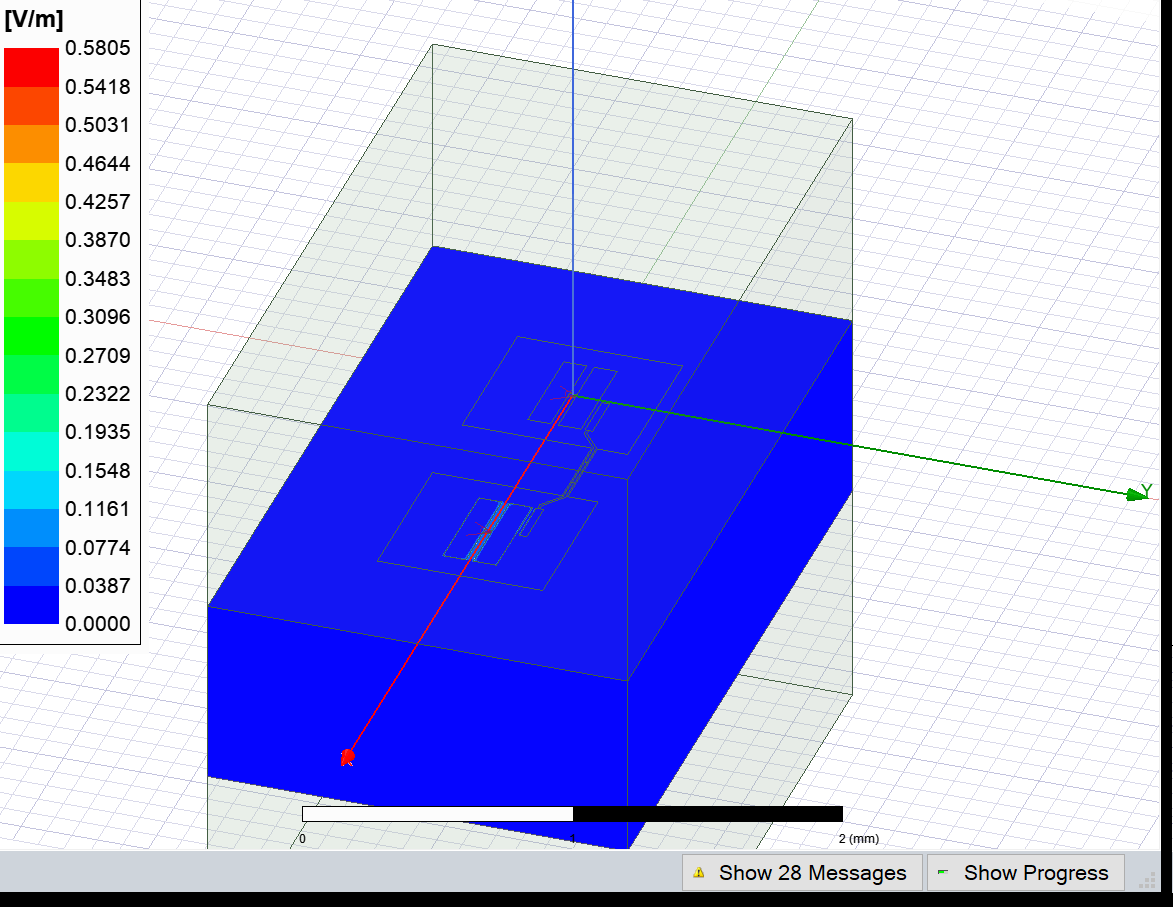1173x907 pixels.
Task: Click the green Y axis label
Action: (x=1147, y=490)
